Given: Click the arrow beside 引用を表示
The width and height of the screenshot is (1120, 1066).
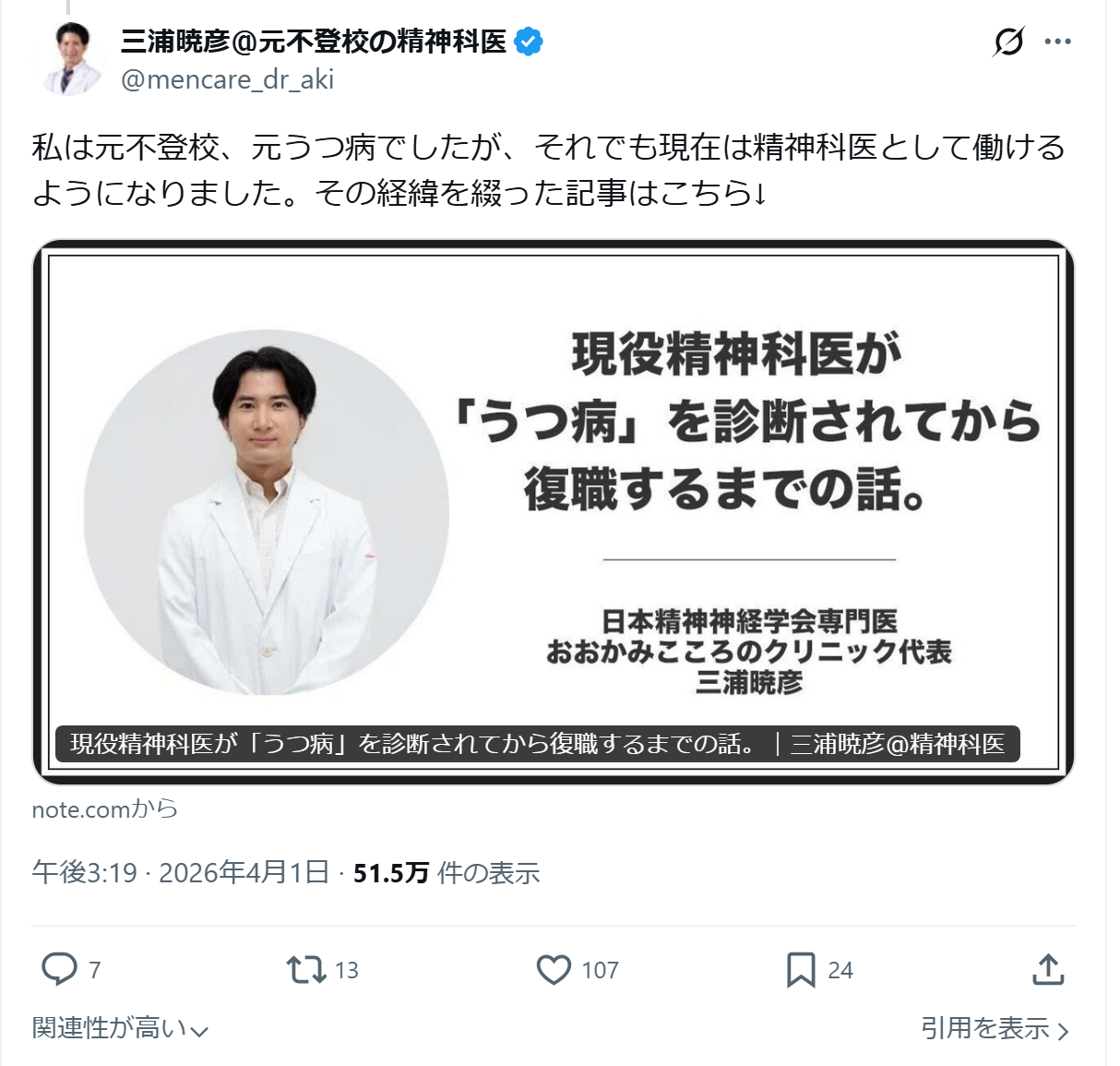Looking at the screenshot, I should click(1063, 1030).
